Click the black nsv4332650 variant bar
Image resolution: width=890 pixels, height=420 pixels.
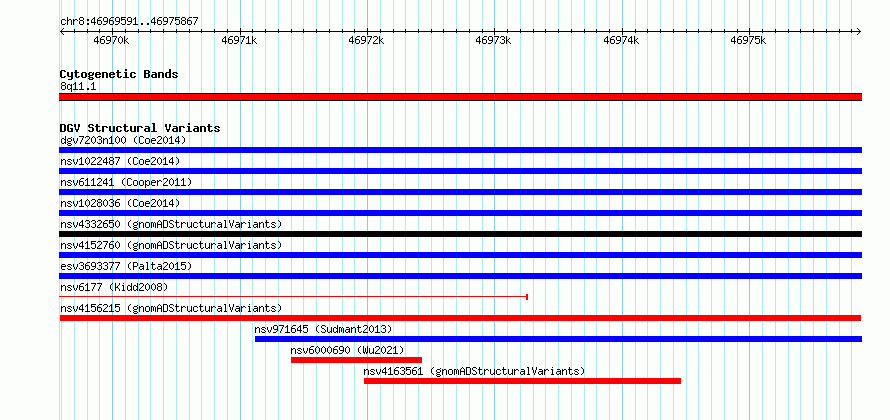click(460, 234)
